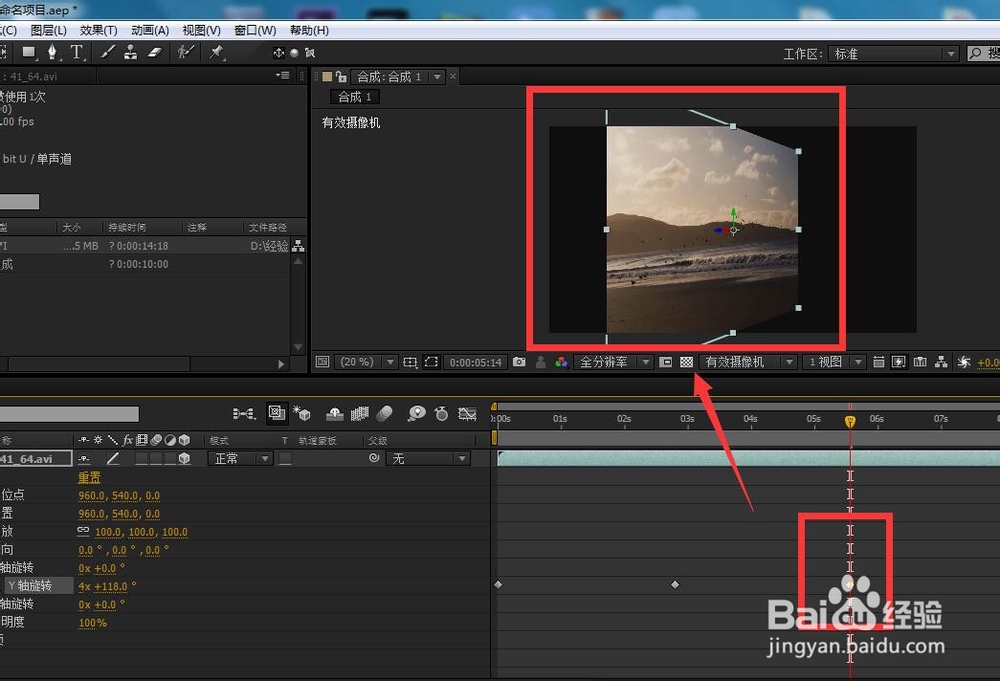
Task: Open the 帮助(H) menu
Action: 309,30
